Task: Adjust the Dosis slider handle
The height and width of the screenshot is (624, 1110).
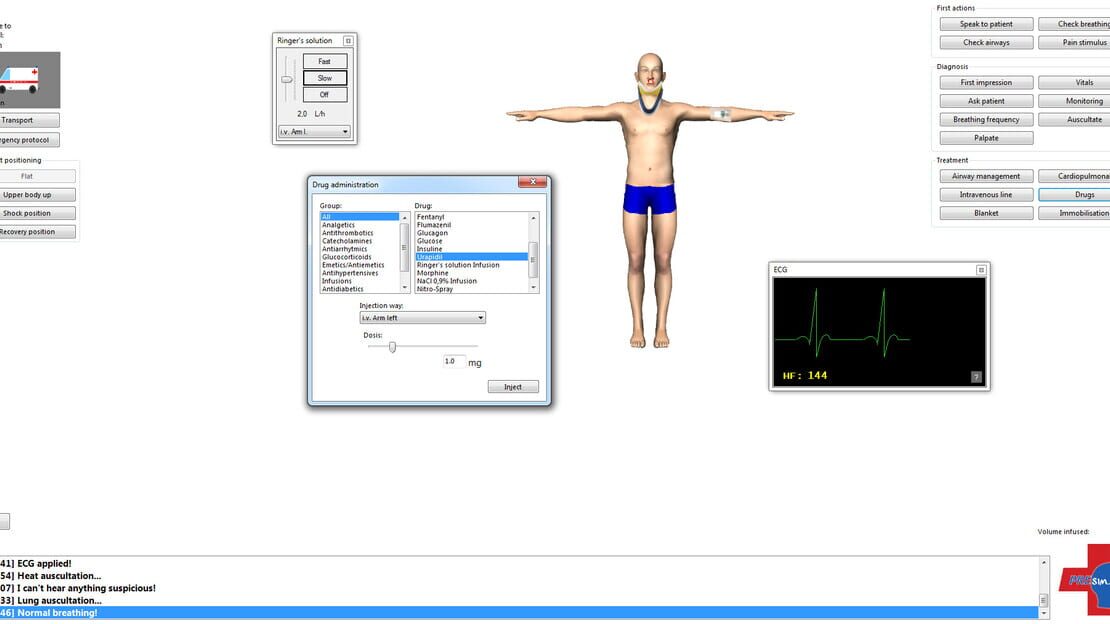Action: click(392, 347)
